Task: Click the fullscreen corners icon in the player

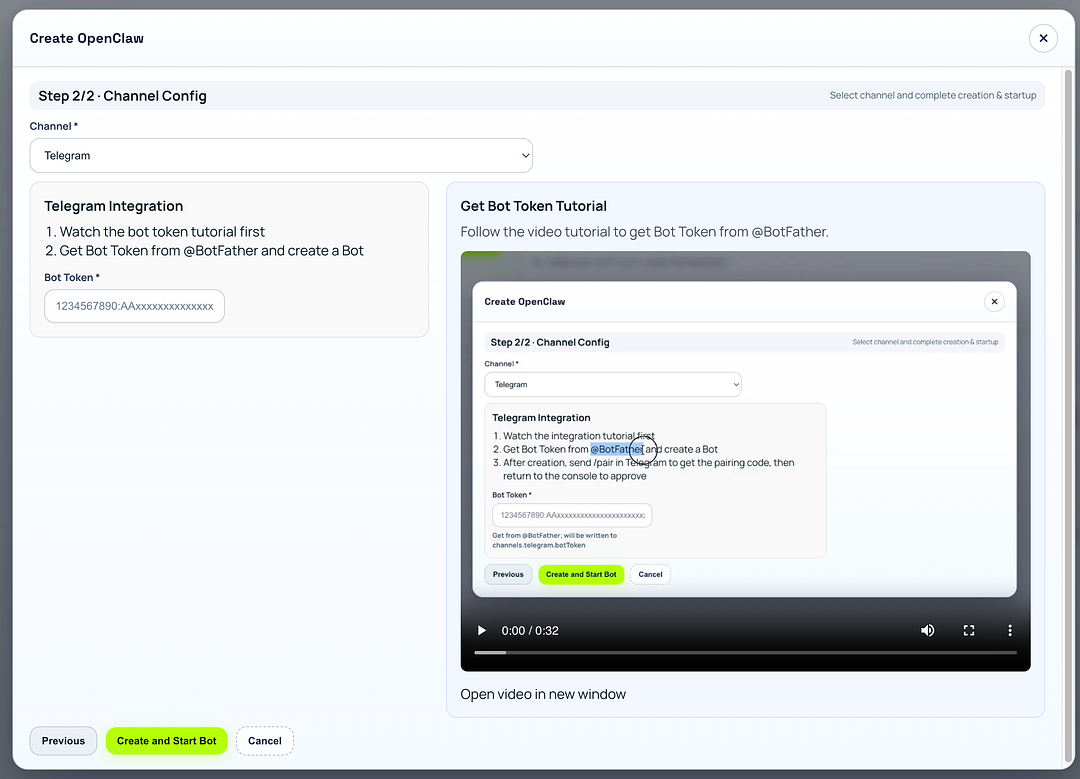Action: (968, 630)
